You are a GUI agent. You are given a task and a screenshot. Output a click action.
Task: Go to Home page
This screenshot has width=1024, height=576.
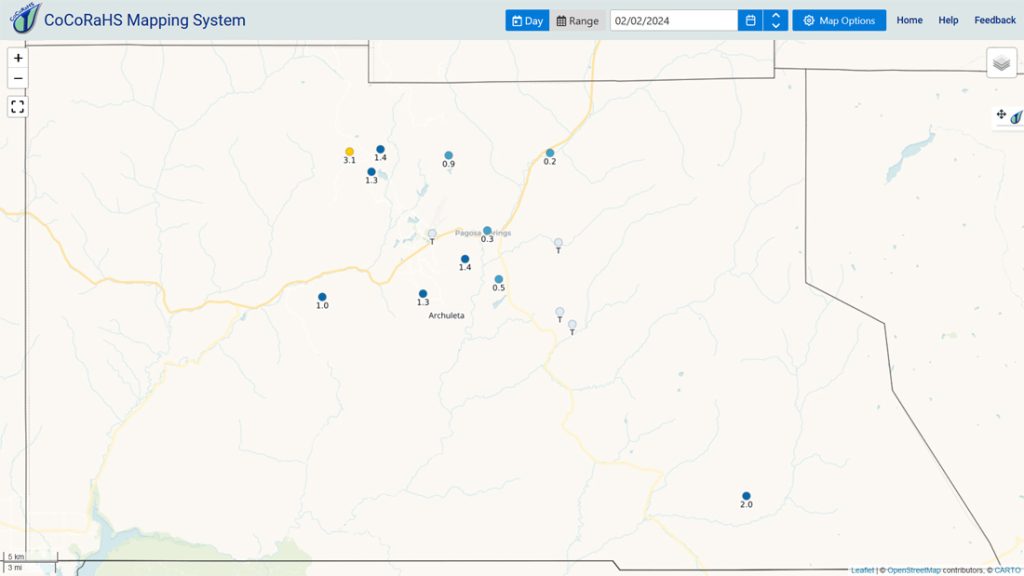click(909, 20)
